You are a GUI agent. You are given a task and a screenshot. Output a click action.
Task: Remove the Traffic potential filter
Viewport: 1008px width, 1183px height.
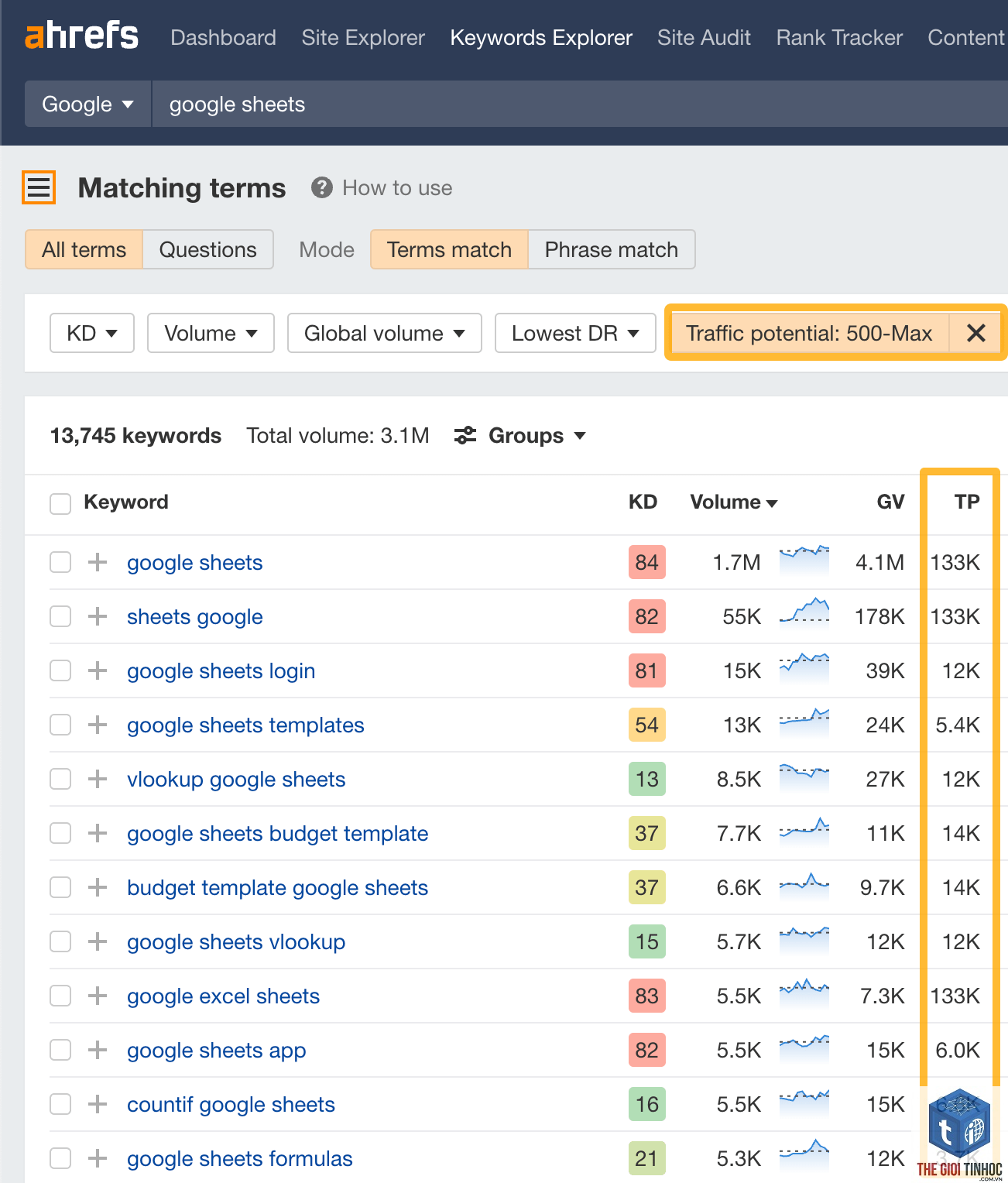click(975, 333)
